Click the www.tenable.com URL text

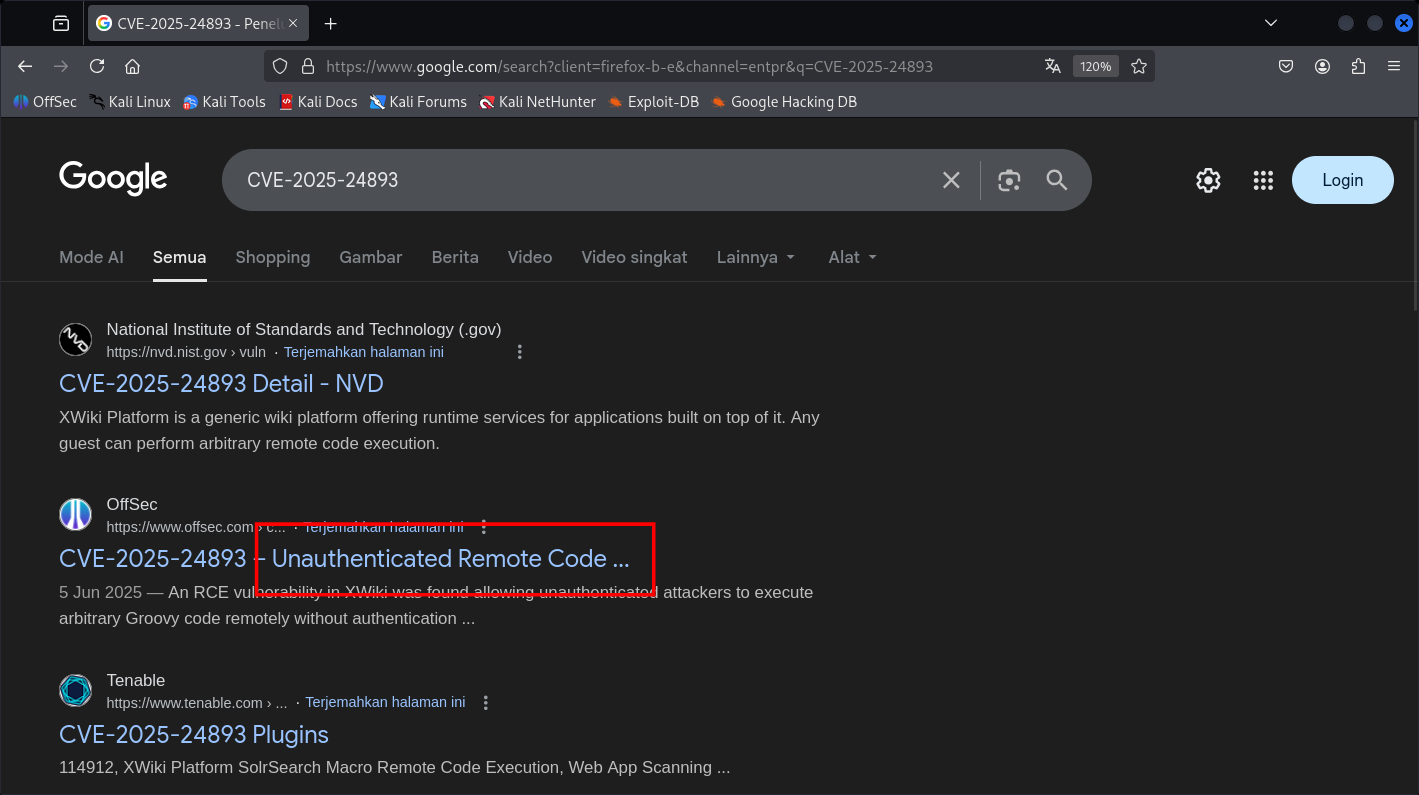coord(197,703)
